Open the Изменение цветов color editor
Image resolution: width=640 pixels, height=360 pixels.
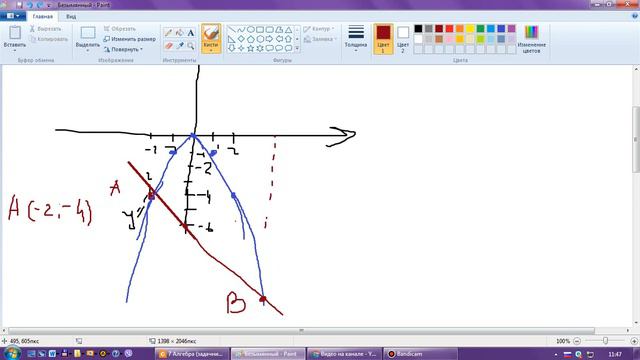click(531, 39)
